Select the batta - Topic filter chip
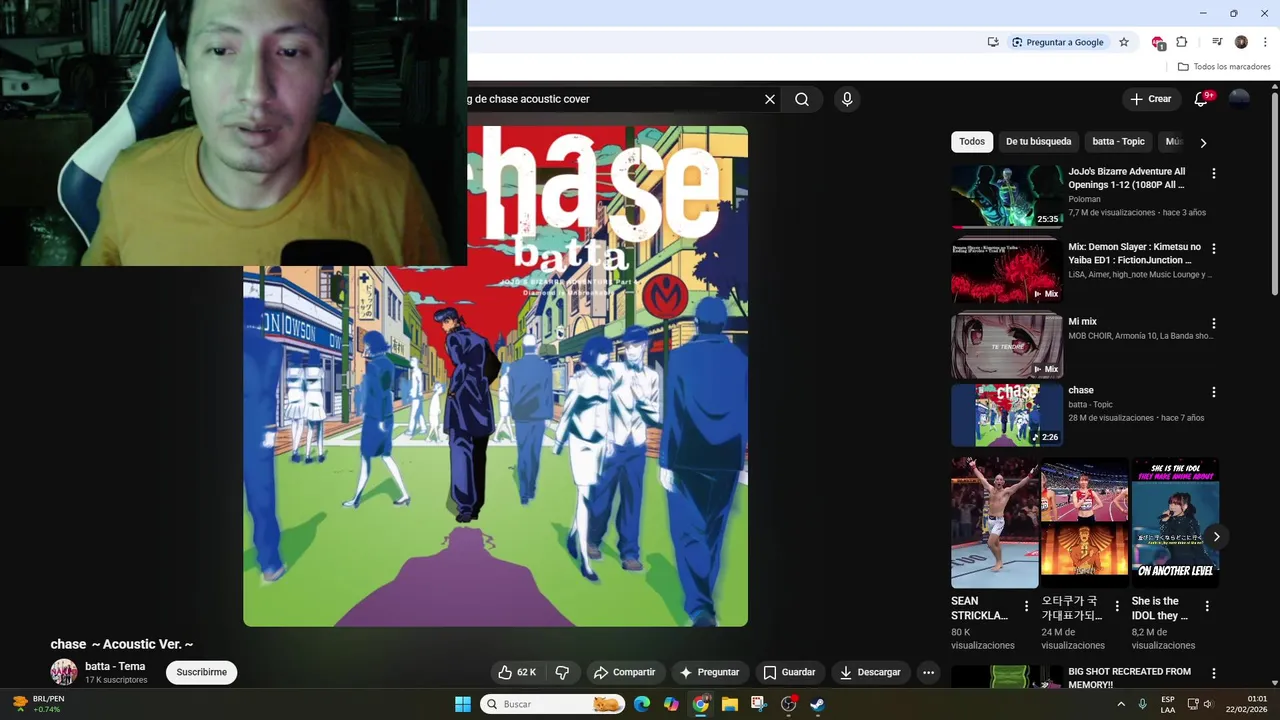Image resolution: width=1280 pixels, height=720 pixels. point(1118,142)
